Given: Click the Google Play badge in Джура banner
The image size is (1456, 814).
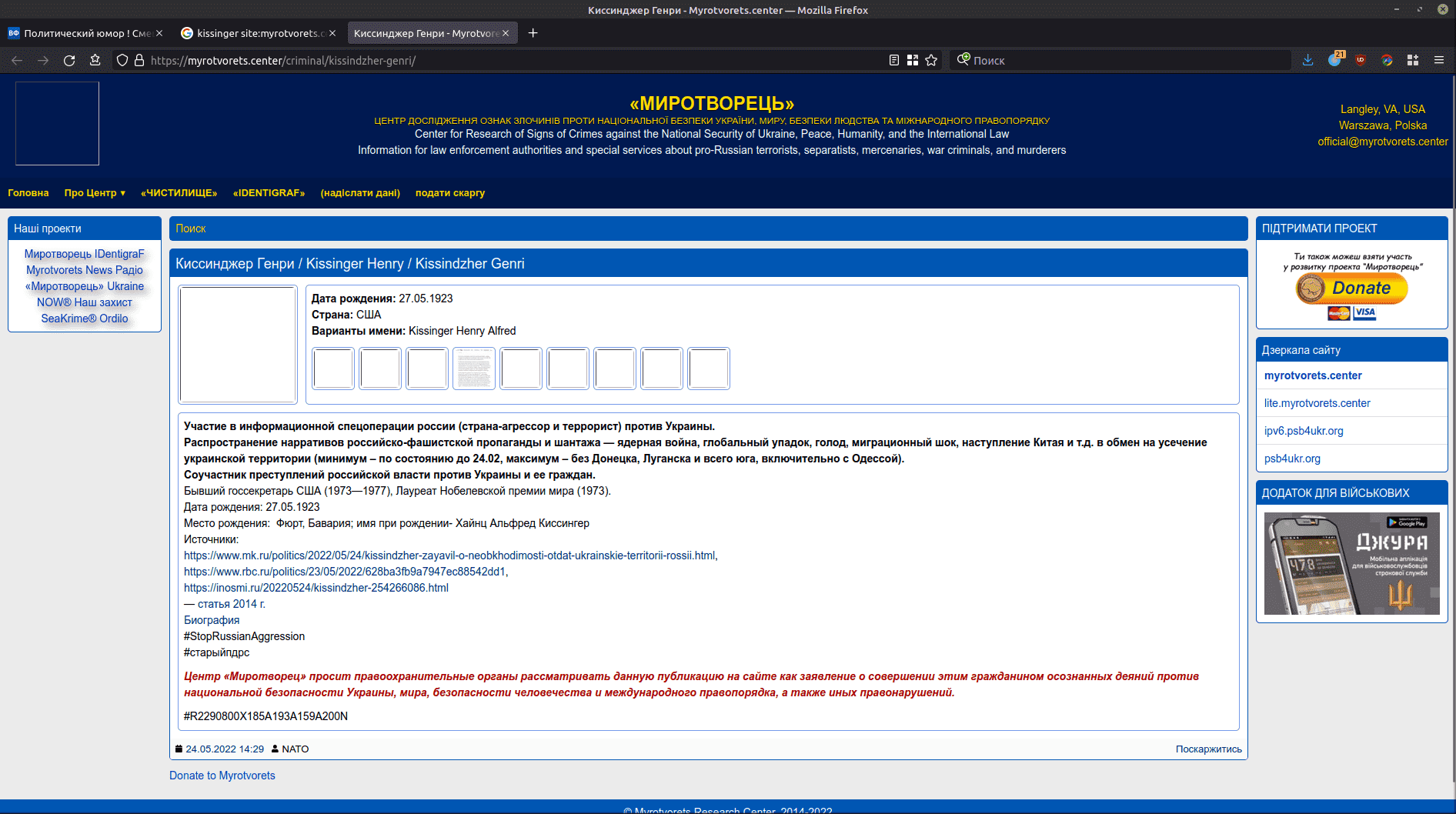Looking at the screenshot, I should tap(1407, 522).
